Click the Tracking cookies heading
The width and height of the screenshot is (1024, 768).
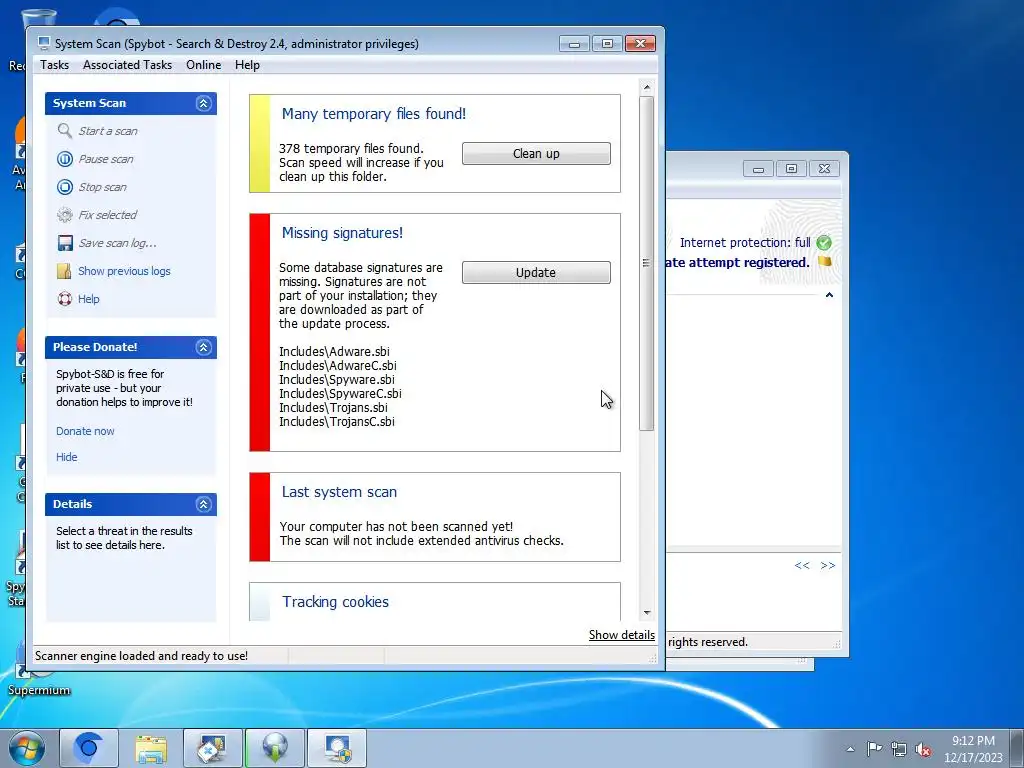pyautogui.click(x=335, y=601)
